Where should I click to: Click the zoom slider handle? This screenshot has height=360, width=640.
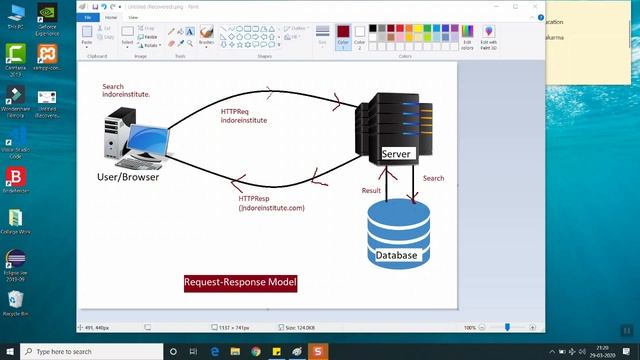507,327
